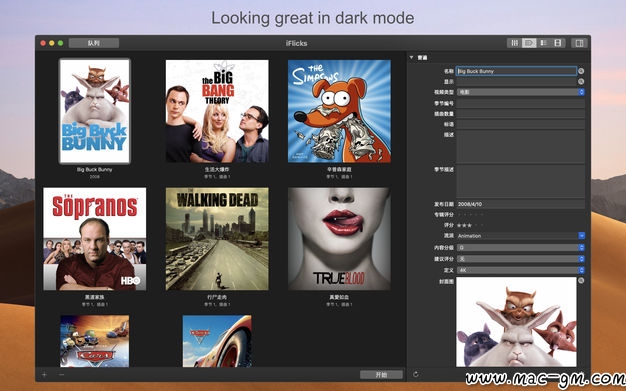
Task: Select The Sopranos poster
Action: (95, 239)
